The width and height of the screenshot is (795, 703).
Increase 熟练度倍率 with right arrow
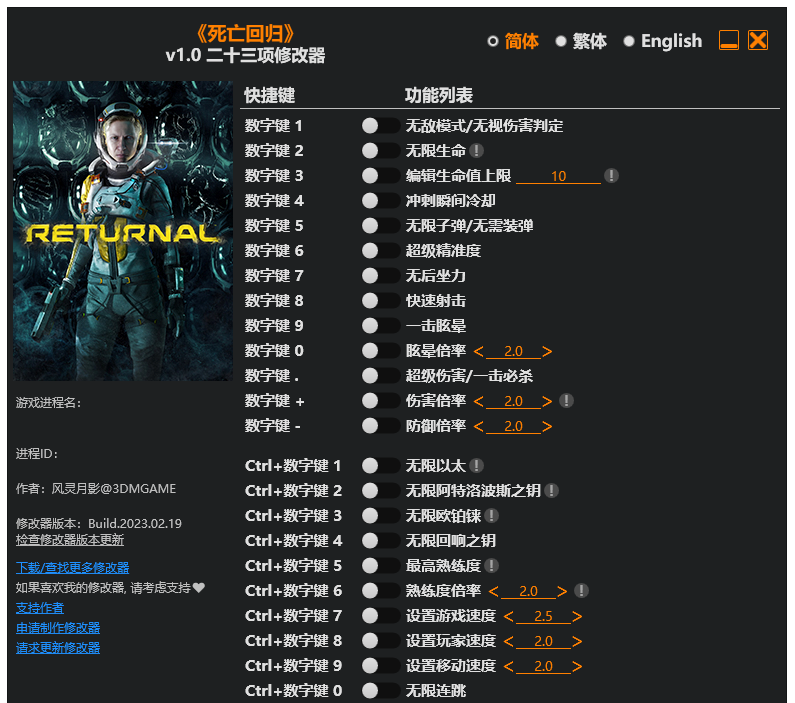click(562, 591)
